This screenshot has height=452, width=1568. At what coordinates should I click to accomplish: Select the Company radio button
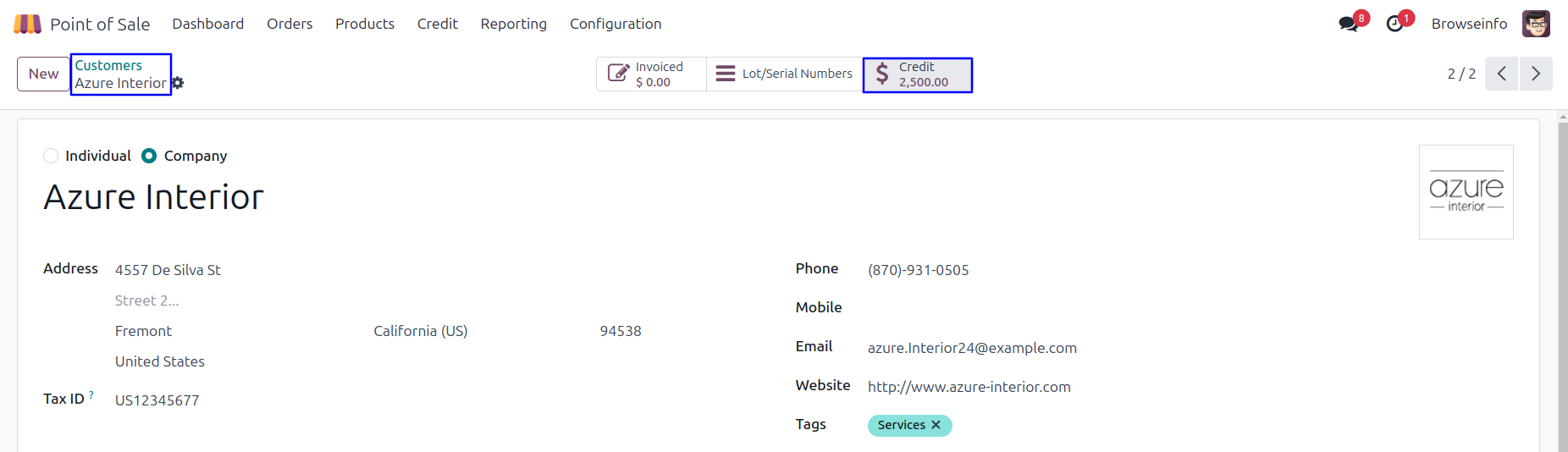click(x=149, y=156)
